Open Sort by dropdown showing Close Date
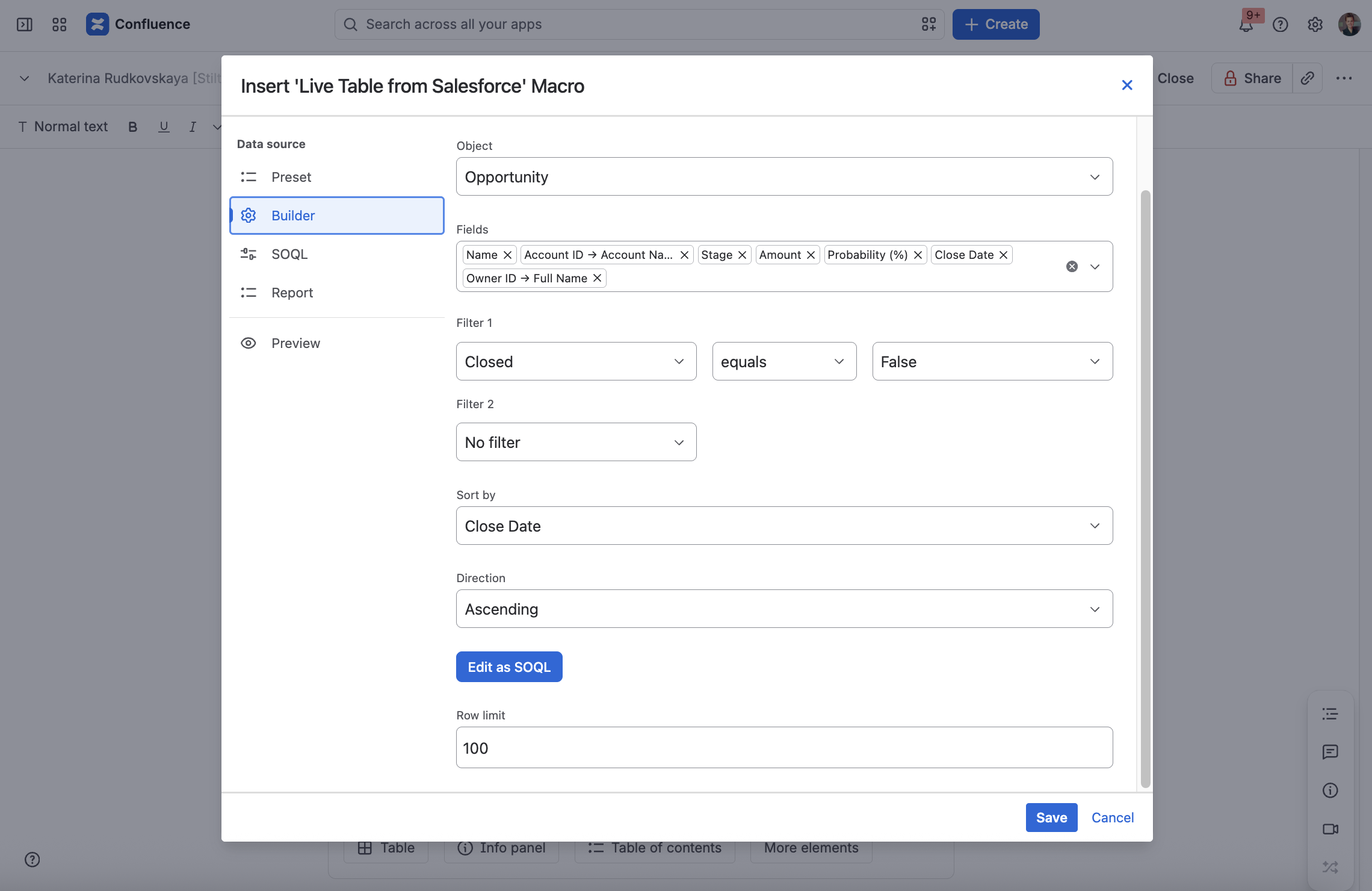This screenshot has height=891, width=1372. coord(784,526)
